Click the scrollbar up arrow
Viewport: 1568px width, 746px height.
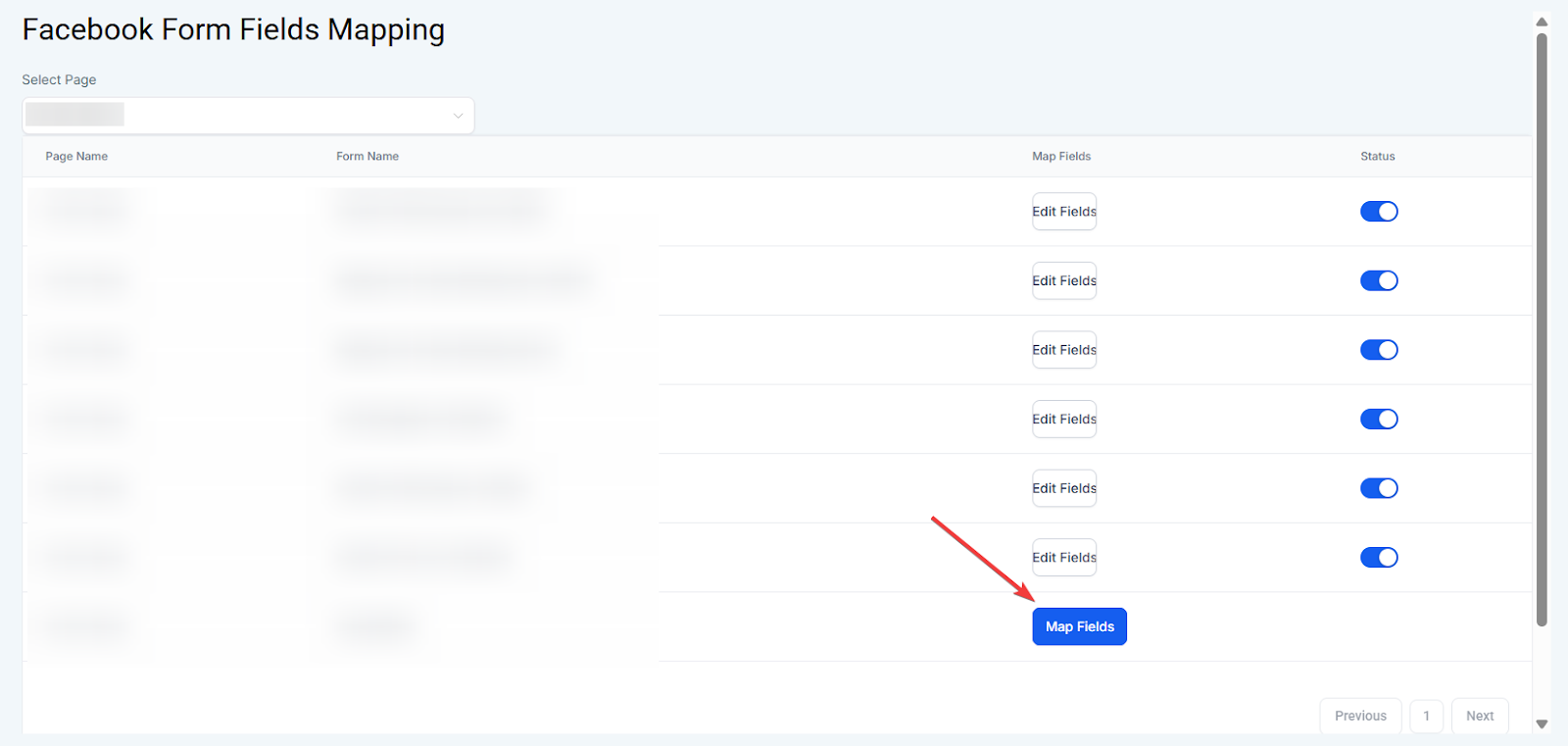coord(1542,22)
